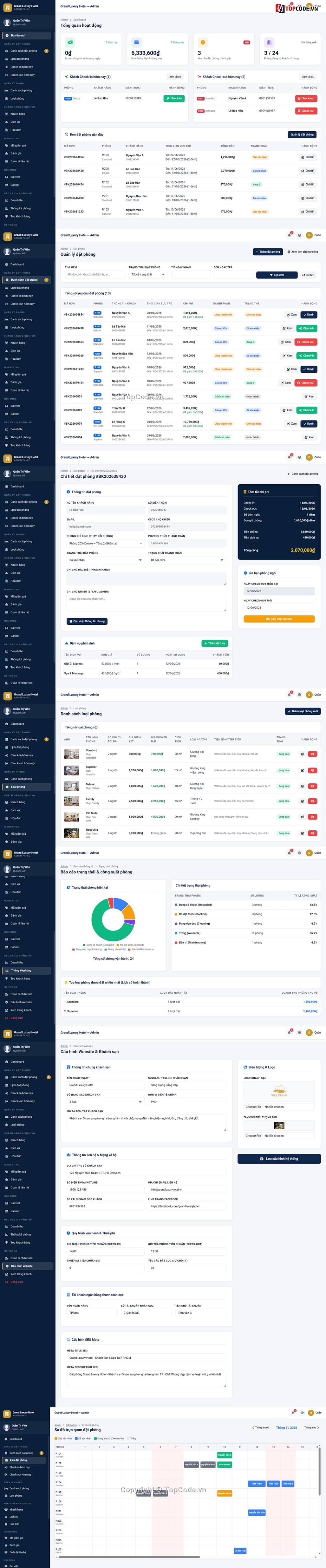326x1568 pixels.
Task: Click edit icon for VIP Suite room type
Action: 302,817
